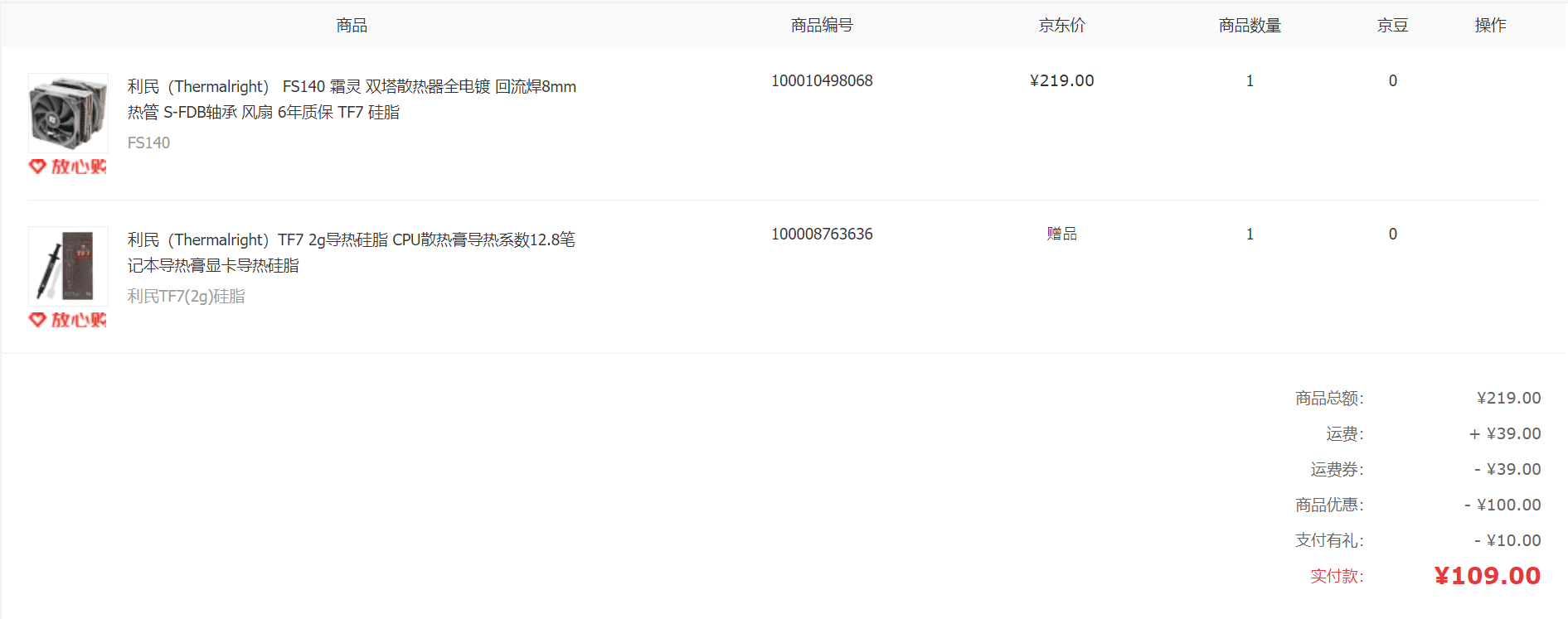Click the gray 利民TF7(2g)硅脂 spec label
1568x619 pixels.
pos(186,296)
